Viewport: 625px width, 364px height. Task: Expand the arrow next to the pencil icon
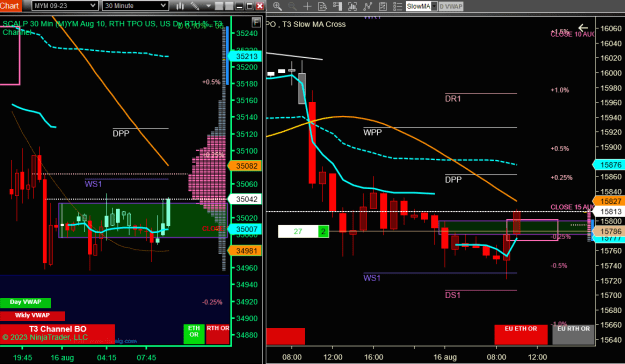pyautogui.click(x=208, y=6)
